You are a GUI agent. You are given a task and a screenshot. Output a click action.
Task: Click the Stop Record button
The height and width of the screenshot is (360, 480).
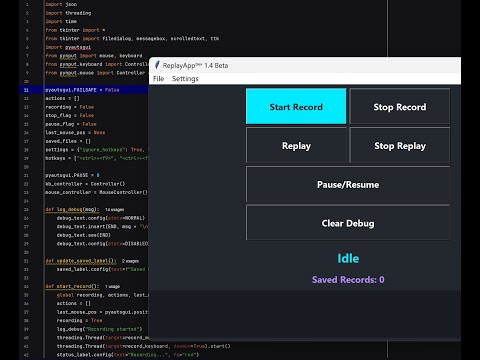400,106
